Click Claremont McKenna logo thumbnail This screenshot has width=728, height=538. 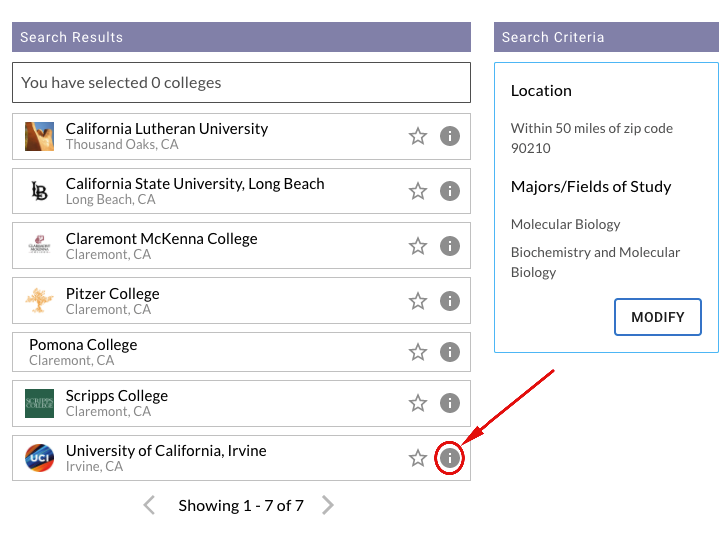[39, 244]
